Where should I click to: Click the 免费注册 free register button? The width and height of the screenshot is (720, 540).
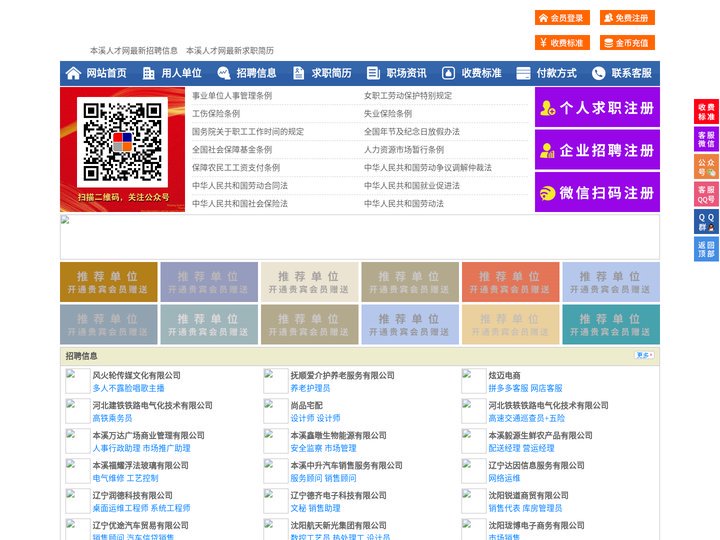pos(627,18)
